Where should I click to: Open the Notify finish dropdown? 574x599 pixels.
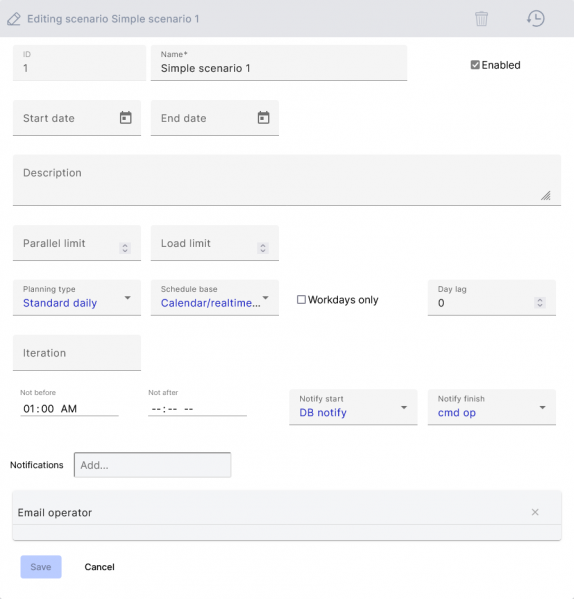pos(492,407)
